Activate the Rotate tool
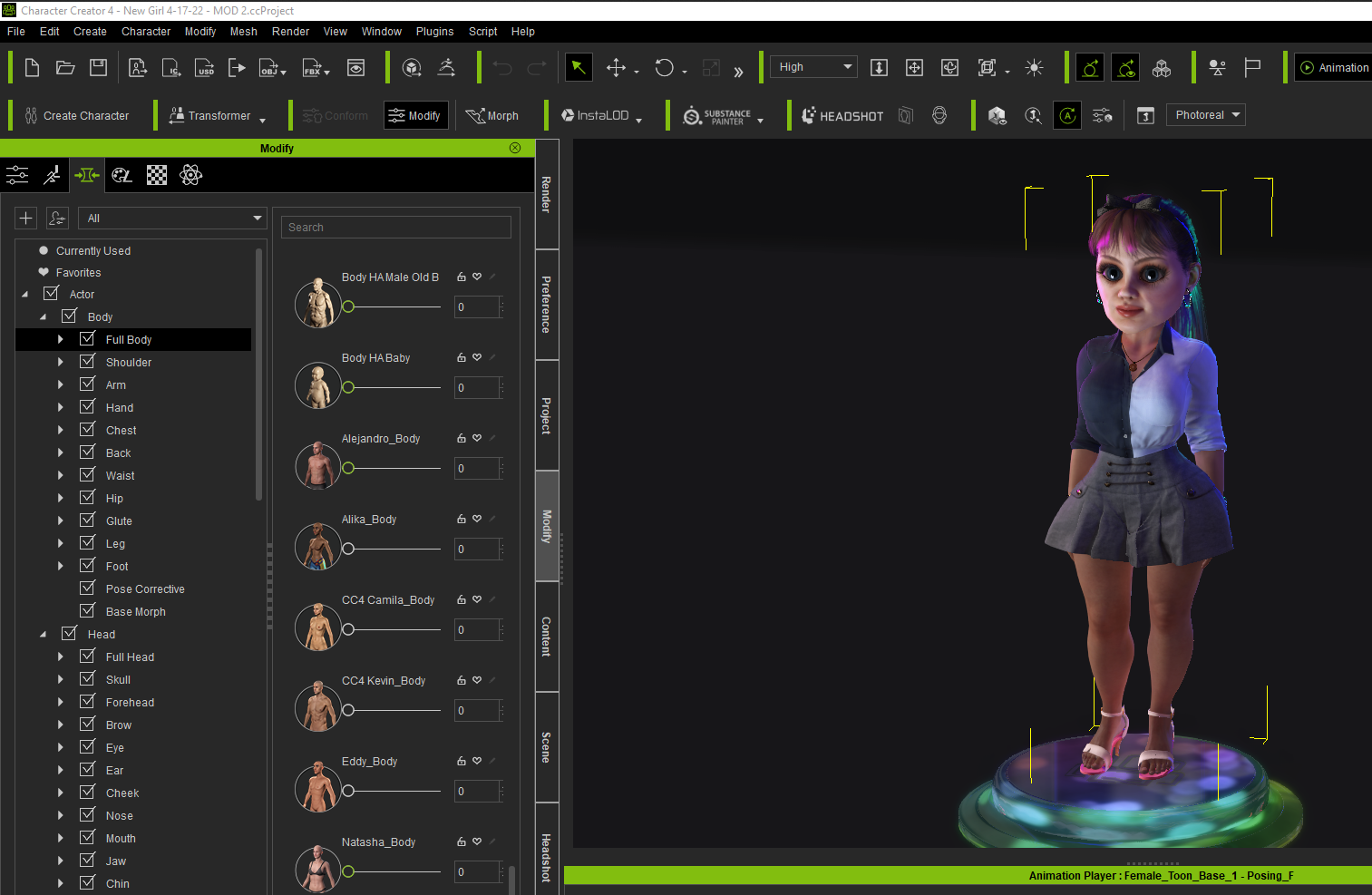The height and width of the screenshot is (895, 1372). [664, 68]
